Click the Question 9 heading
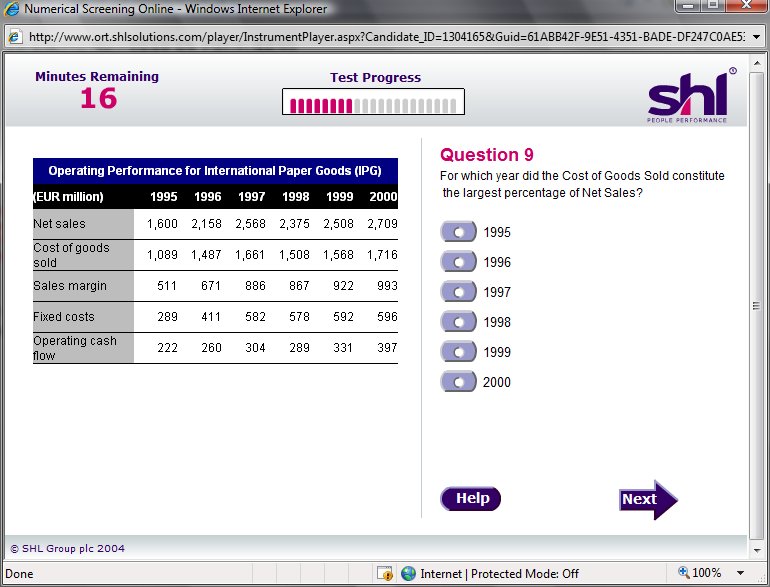 [x=487, y=155]
